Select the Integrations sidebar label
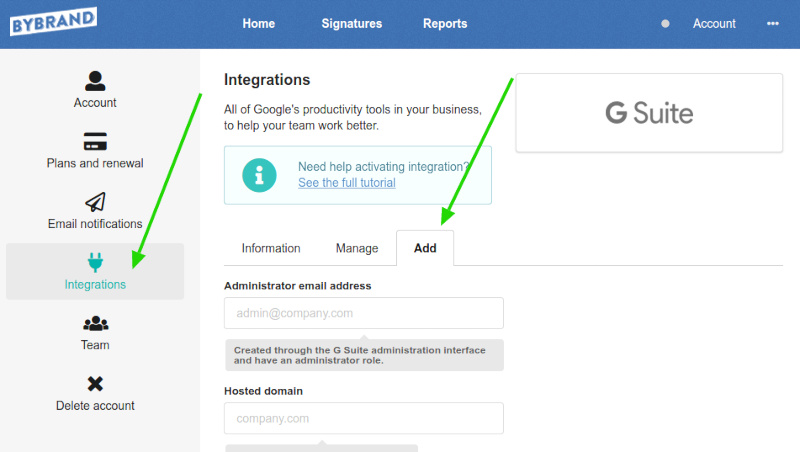The image size is (800, 452). [95, 285]
